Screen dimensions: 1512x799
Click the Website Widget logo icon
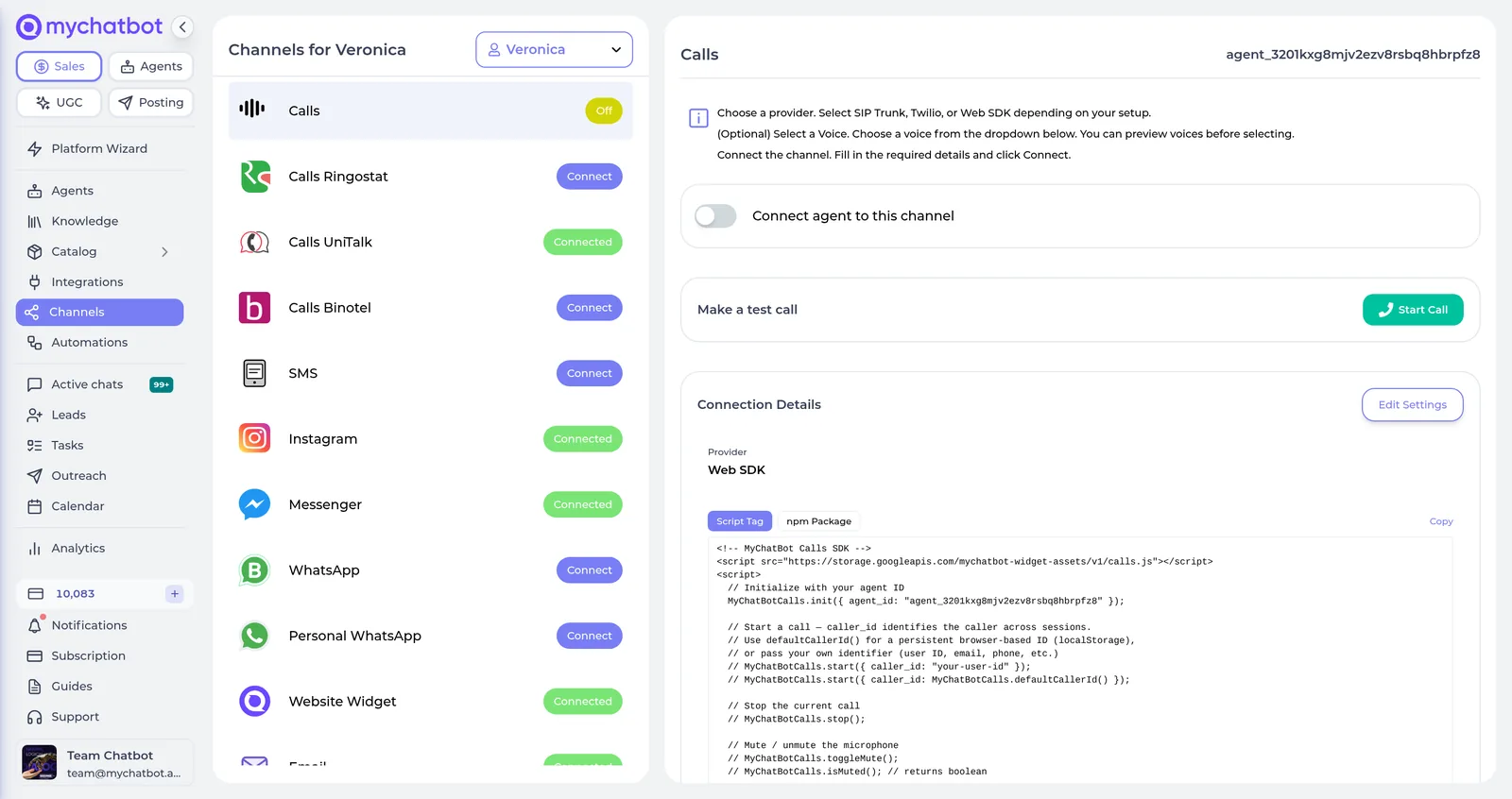[255, 701]
